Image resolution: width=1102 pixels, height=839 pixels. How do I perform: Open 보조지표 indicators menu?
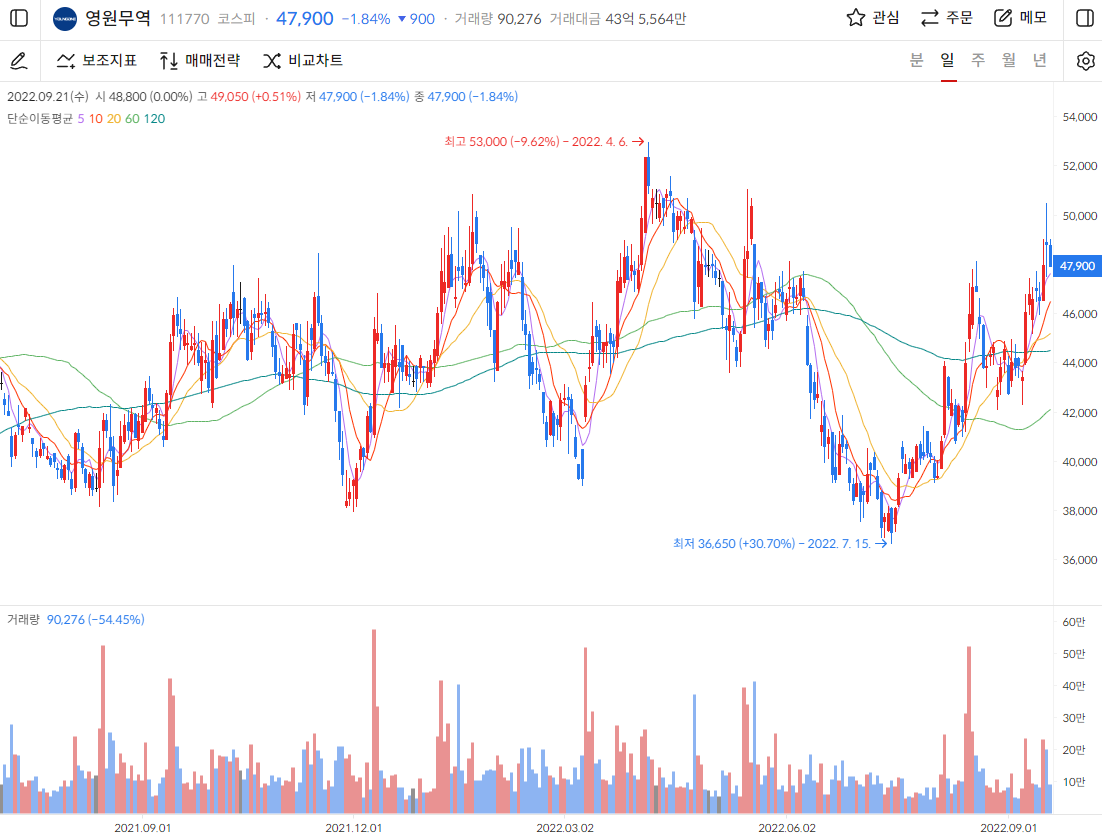pos(96,61)
